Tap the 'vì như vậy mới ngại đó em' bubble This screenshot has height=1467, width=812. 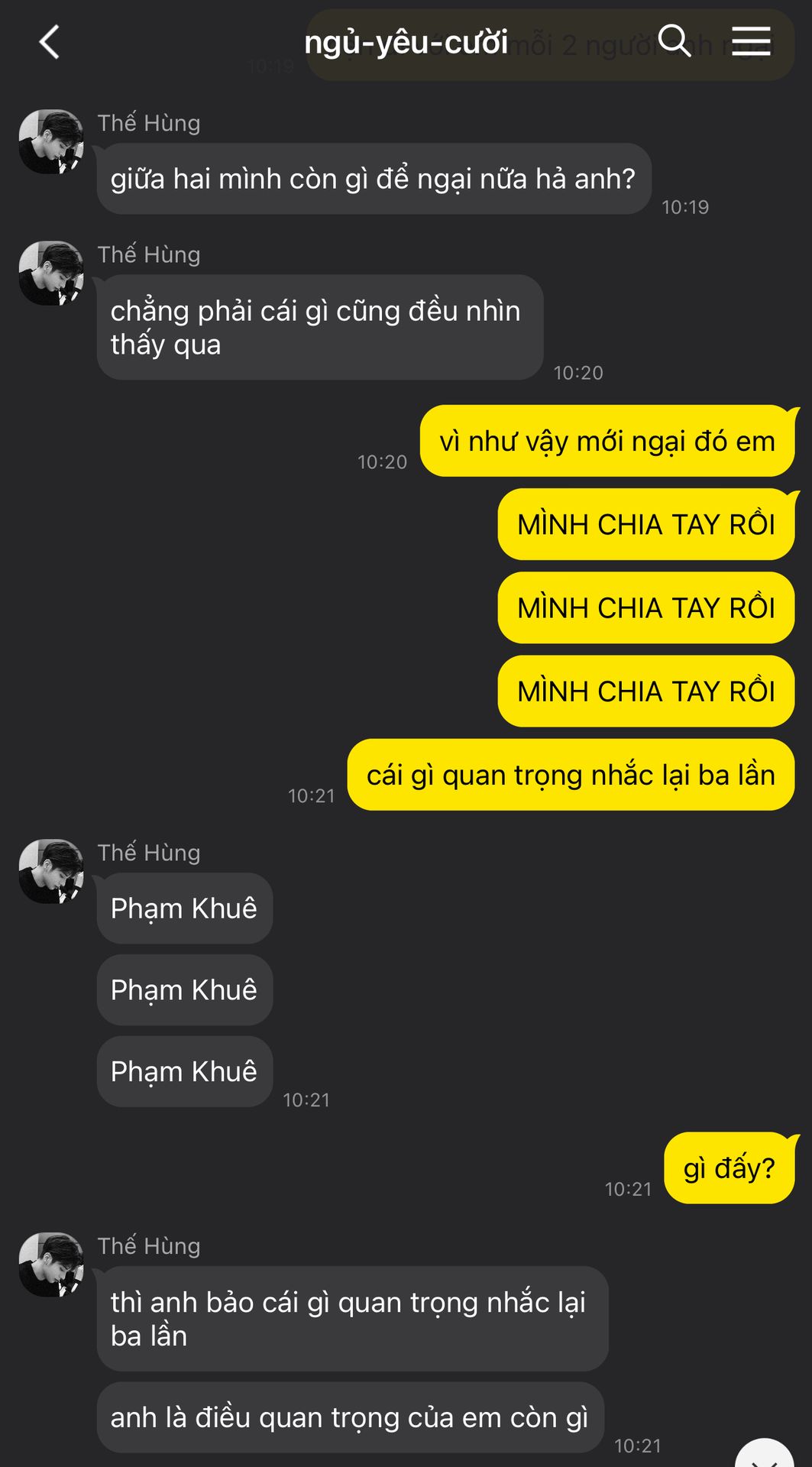pos(607,441)
